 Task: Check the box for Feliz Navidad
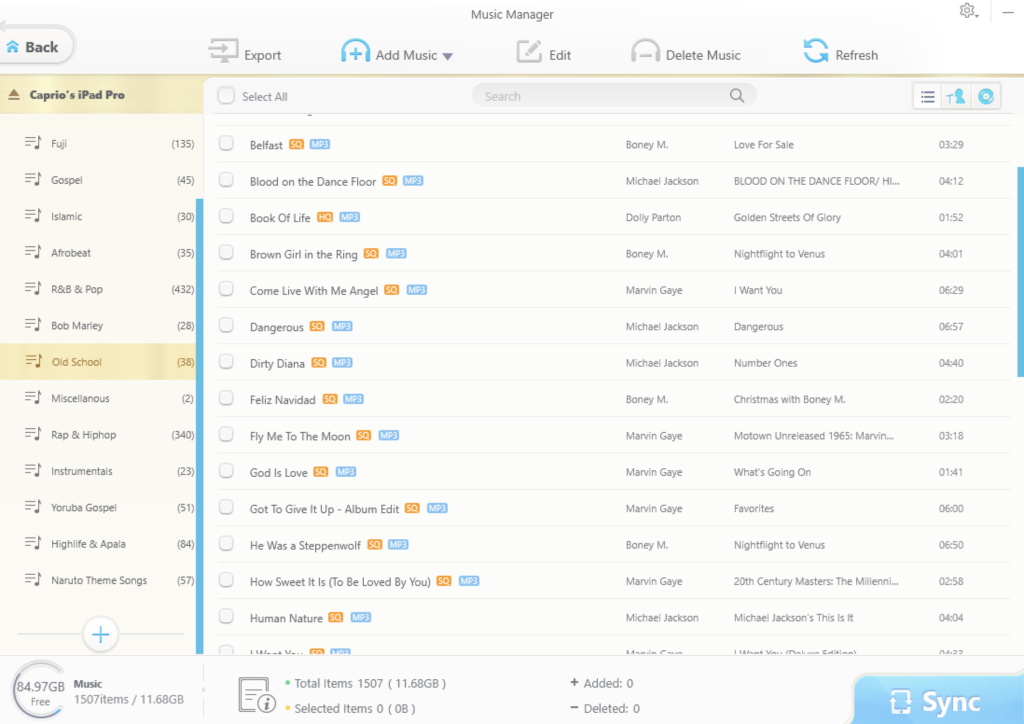(x=226, y=398)
